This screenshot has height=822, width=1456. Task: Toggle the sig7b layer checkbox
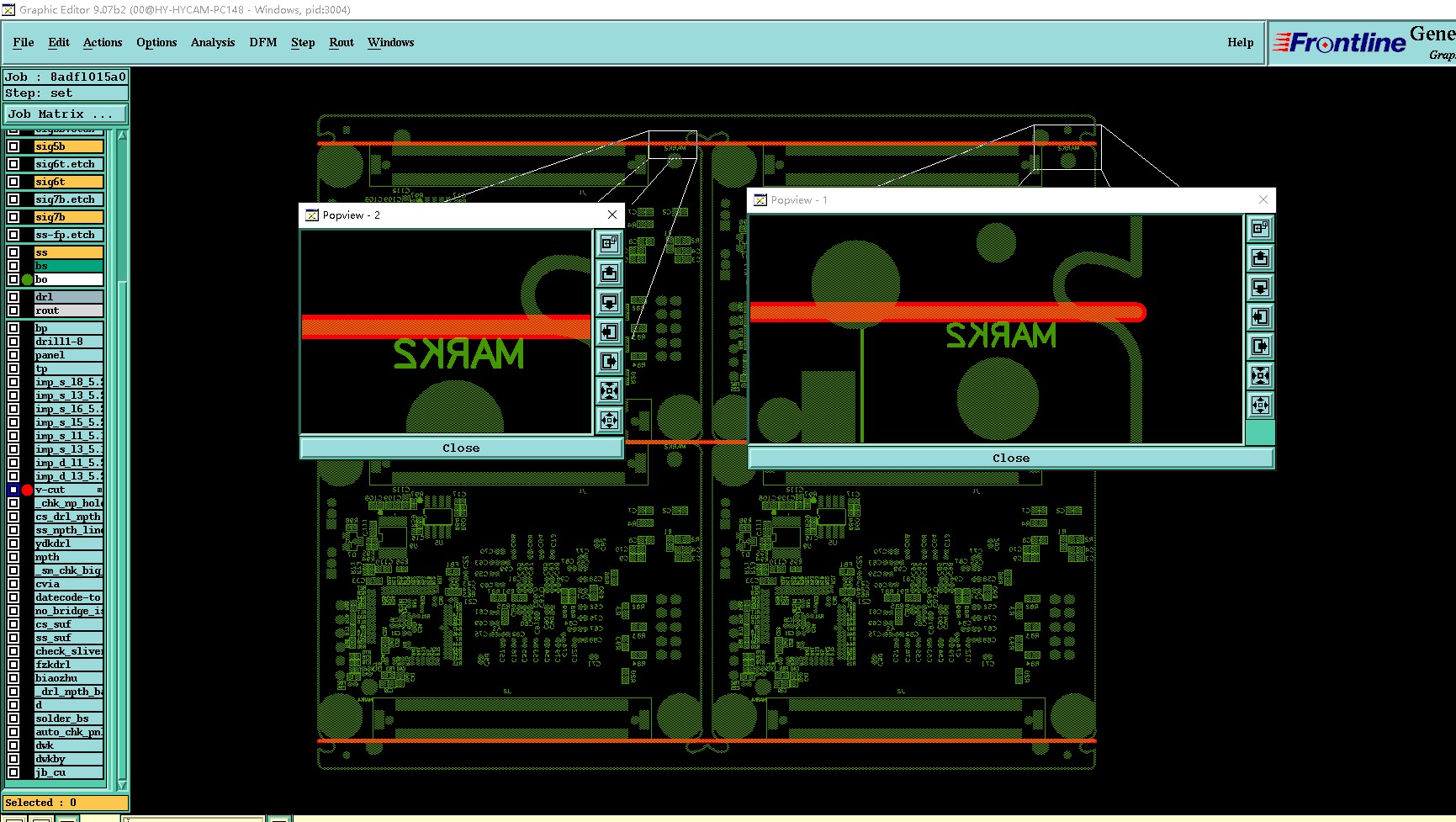13,217
